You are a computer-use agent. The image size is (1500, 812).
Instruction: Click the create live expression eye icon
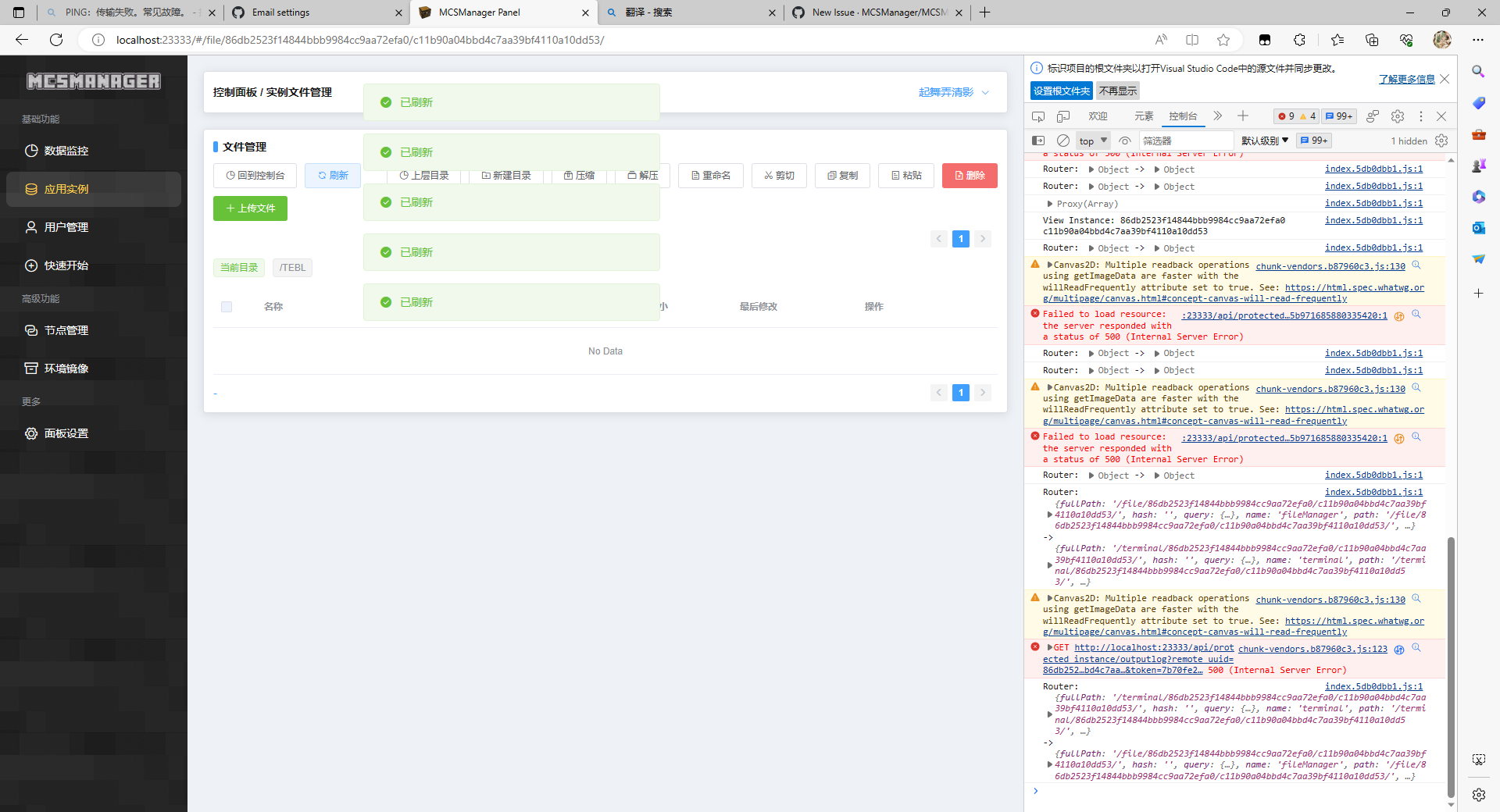coord(1125,141)
